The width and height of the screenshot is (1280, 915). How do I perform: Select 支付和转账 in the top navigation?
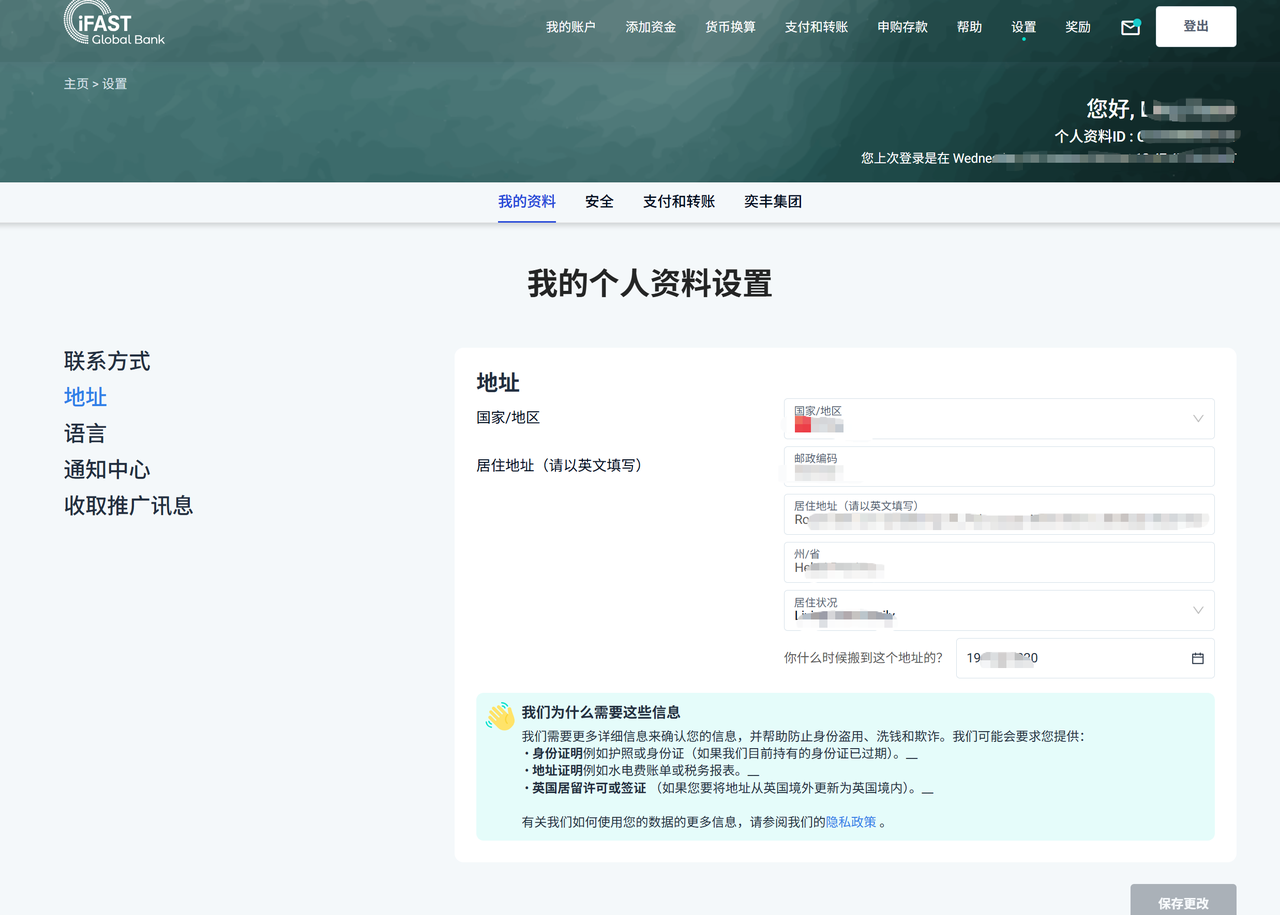point(816,27)
